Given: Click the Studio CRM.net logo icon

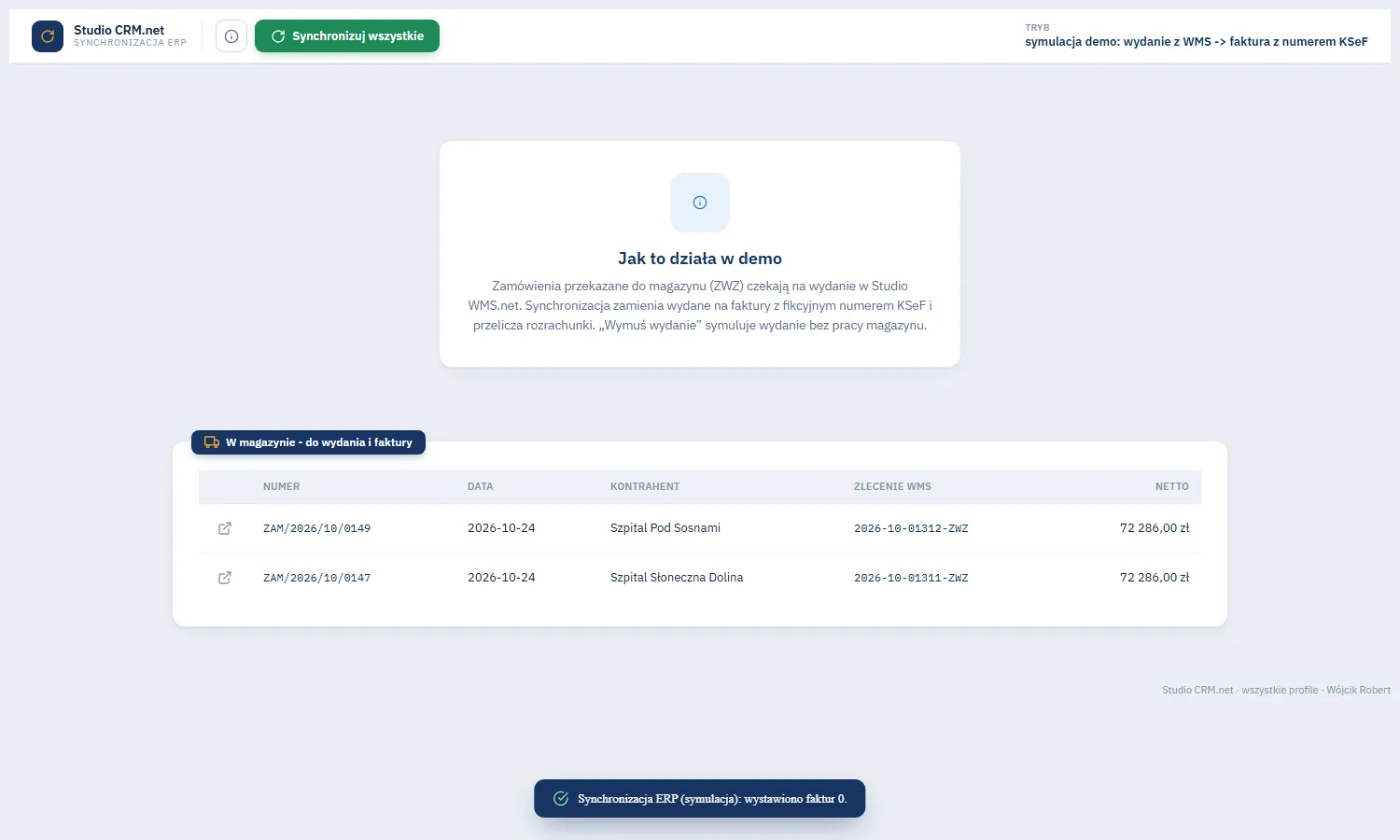Looking at the screenshot, I should 48,36.
